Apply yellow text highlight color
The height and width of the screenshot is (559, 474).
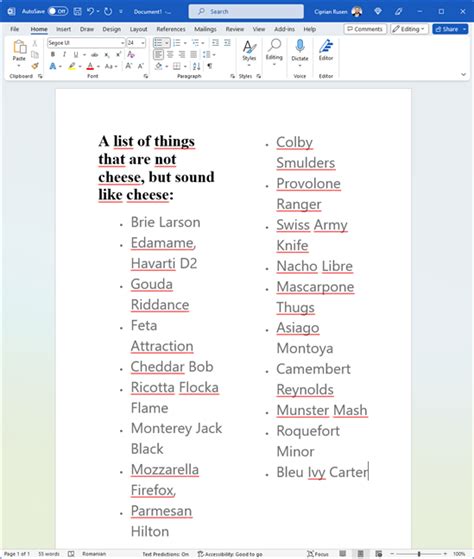click(72, 66)
